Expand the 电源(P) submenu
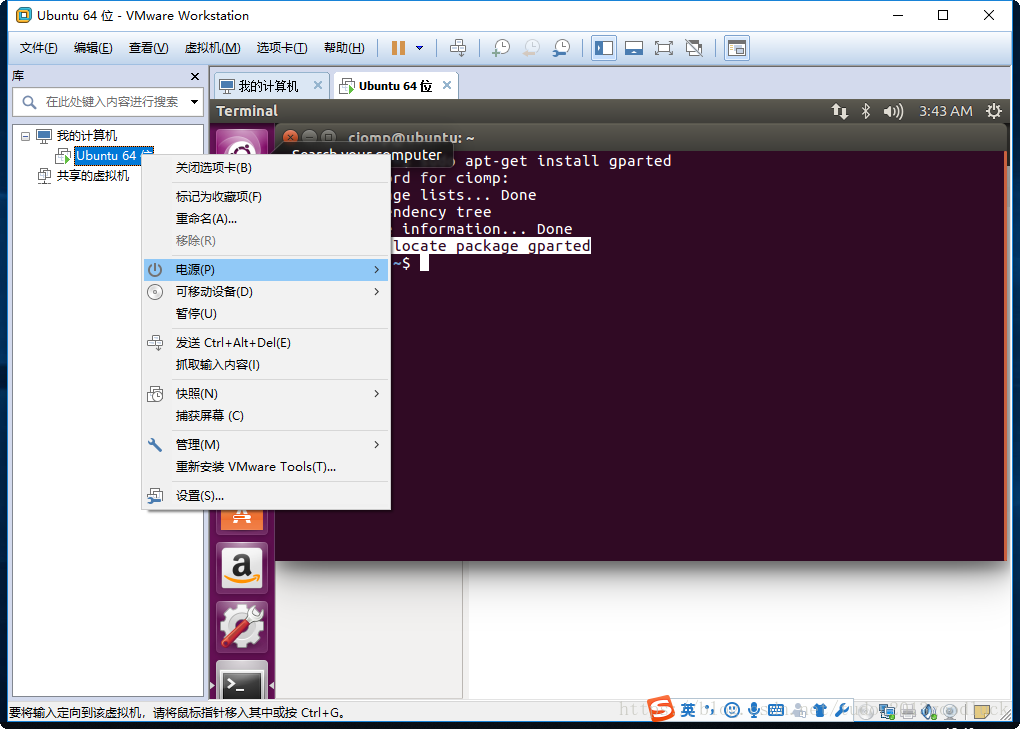Viewport: 1020px width, 729px height. (267, 269)
